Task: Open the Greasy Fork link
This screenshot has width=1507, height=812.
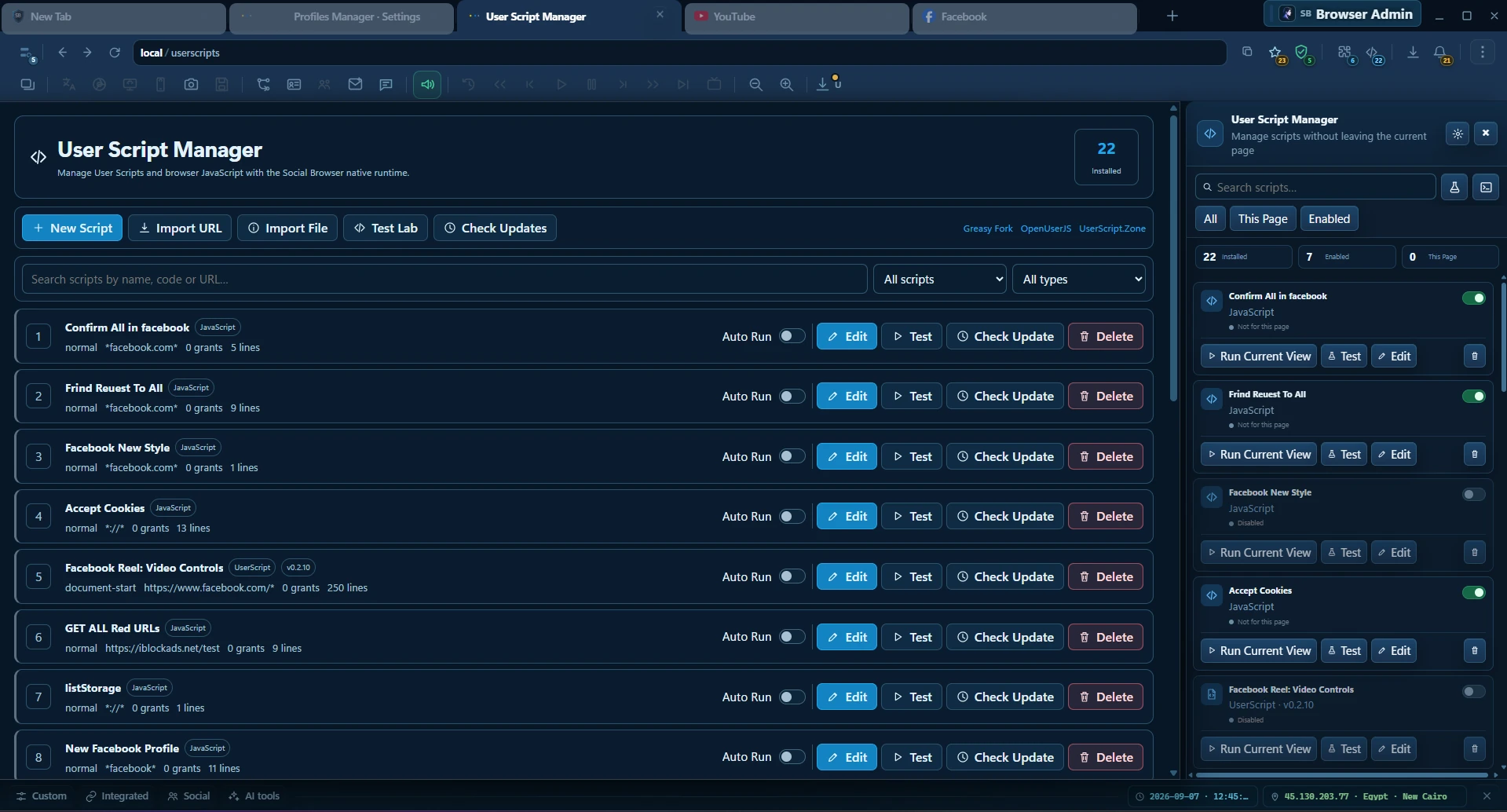Action: [x=988, y=229]
